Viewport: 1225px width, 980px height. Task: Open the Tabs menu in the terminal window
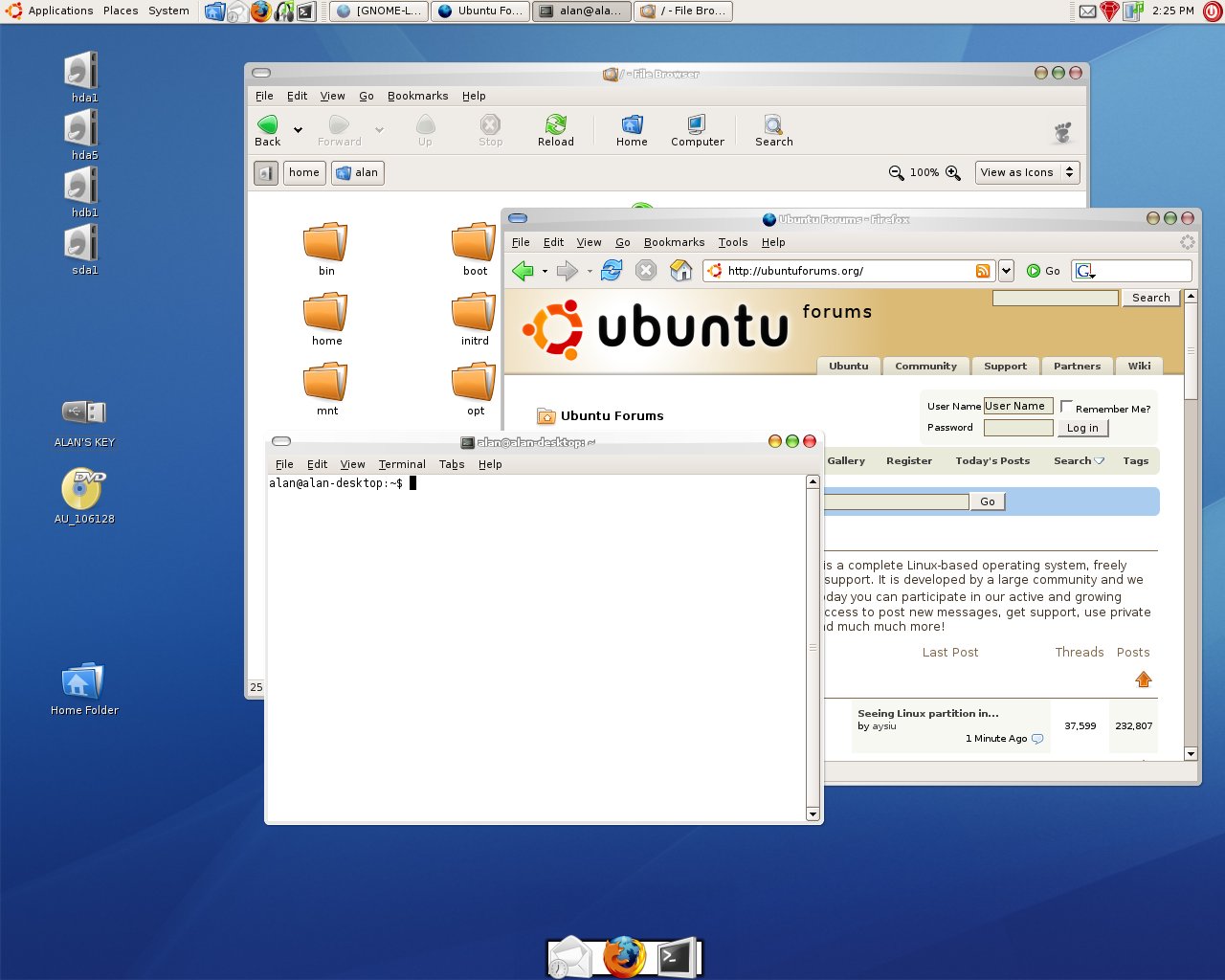[452, 464]
